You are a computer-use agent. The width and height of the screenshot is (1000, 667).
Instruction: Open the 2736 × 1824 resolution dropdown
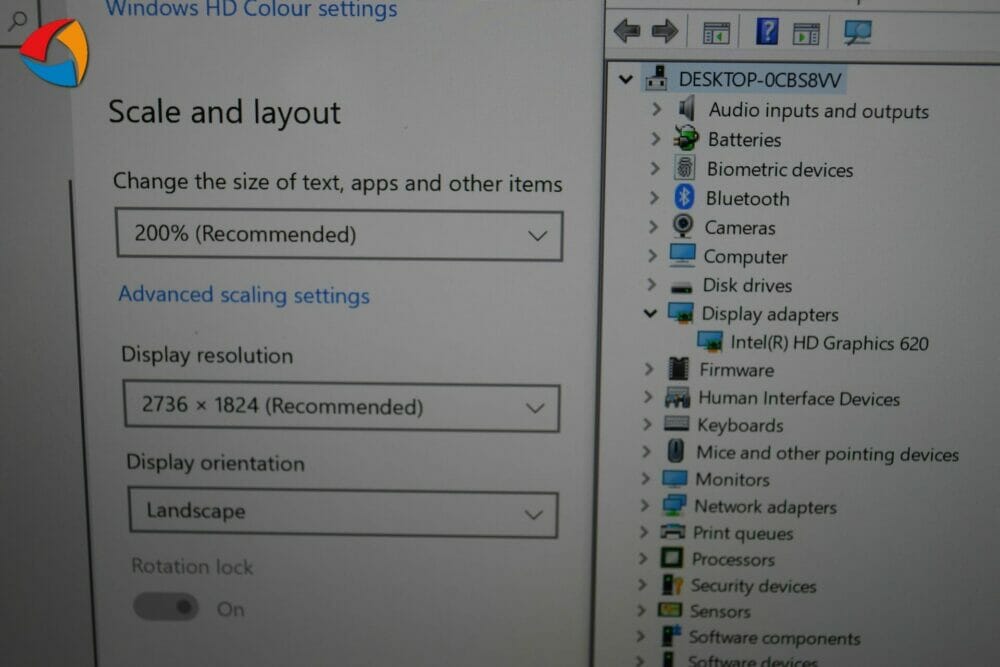coord(342,407)
